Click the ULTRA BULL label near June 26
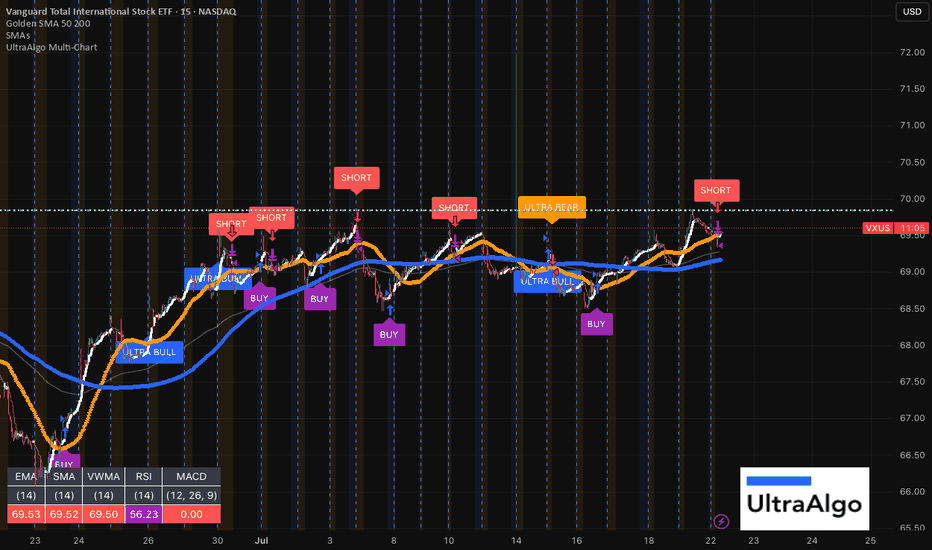This screenshot has height=550, width=932. coord(150,352)
